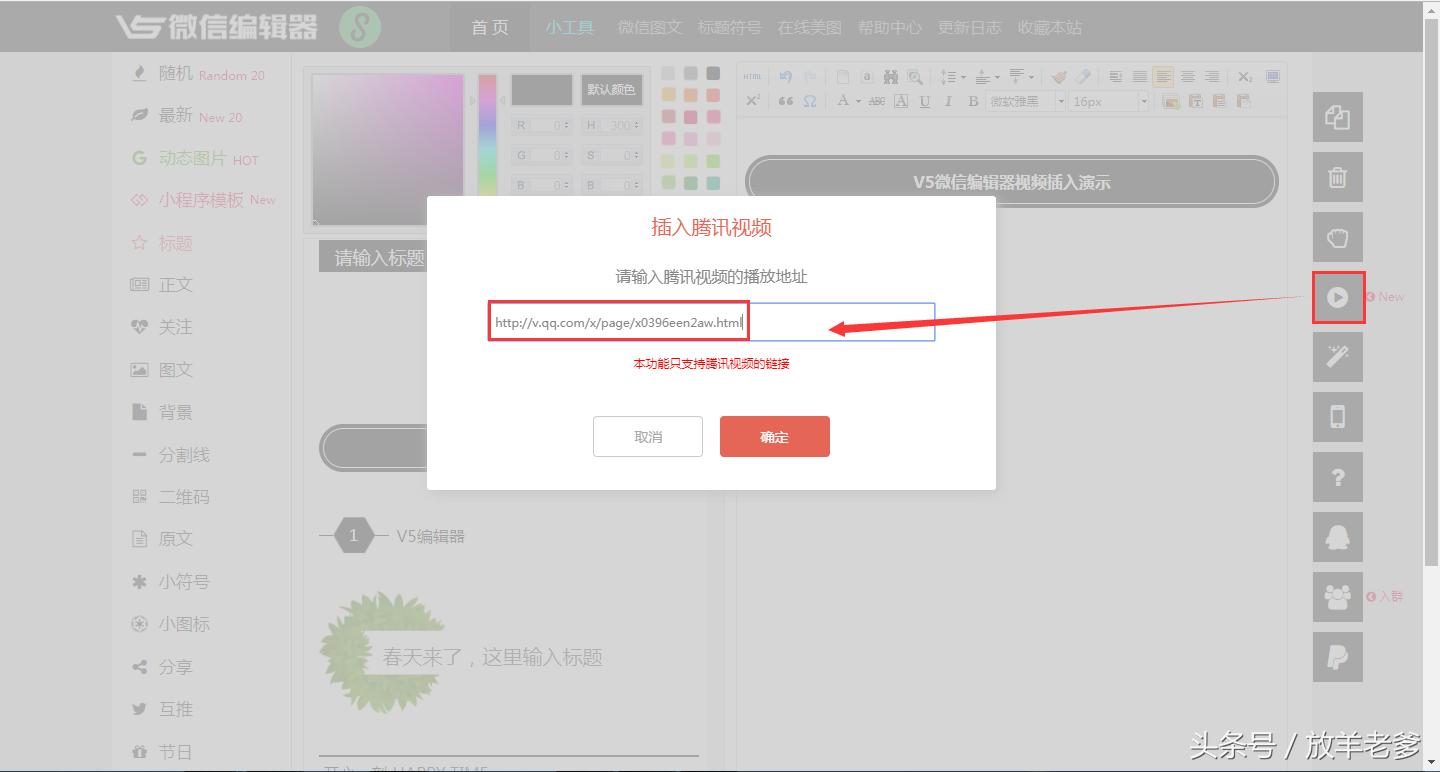Click the superscript X icon
1440x772 pixels.
click(753, 101)
